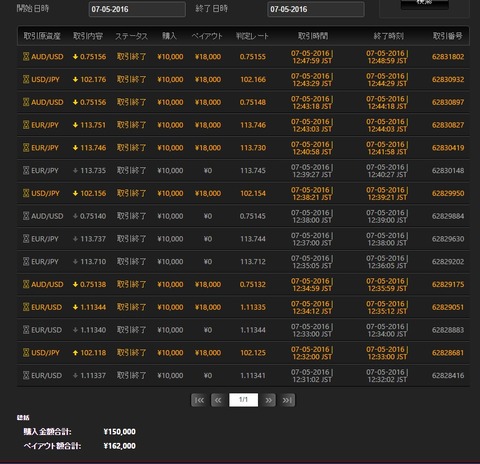Click the hourglass icon for trade 62829051
The image size is (480, 464).
(x=26, y=307)
